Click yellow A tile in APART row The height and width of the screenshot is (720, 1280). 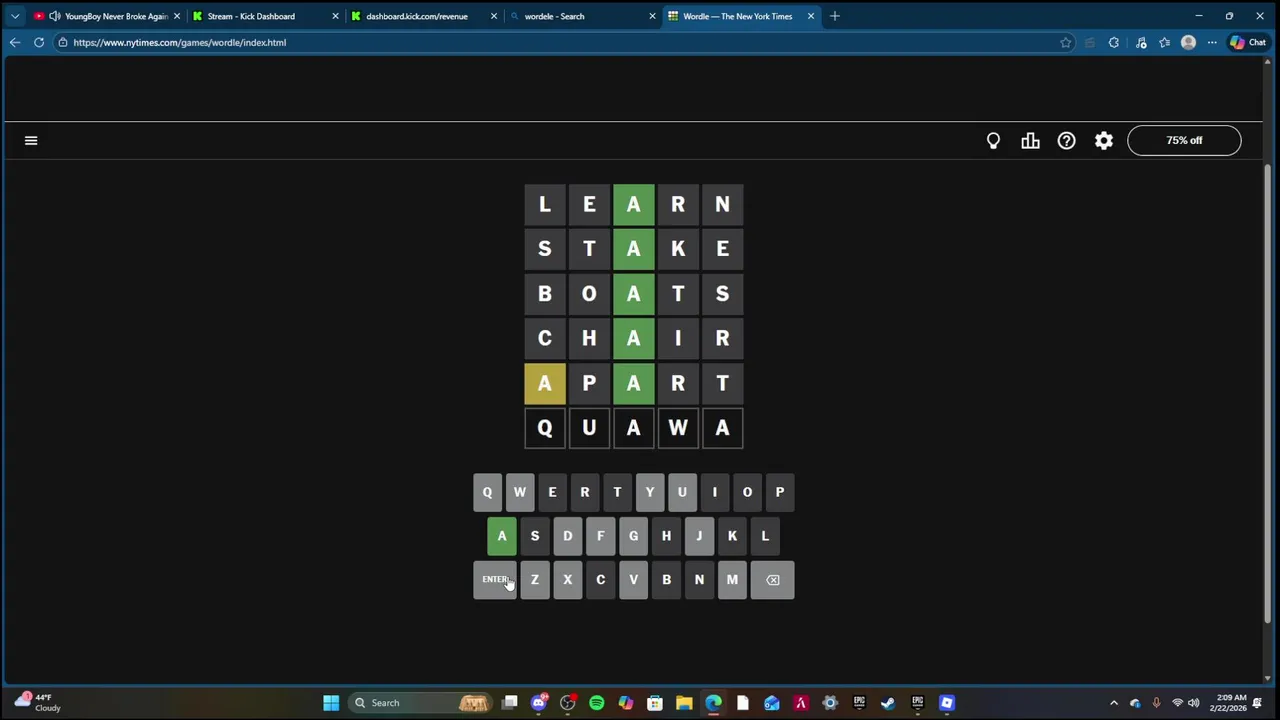(545, 384)
